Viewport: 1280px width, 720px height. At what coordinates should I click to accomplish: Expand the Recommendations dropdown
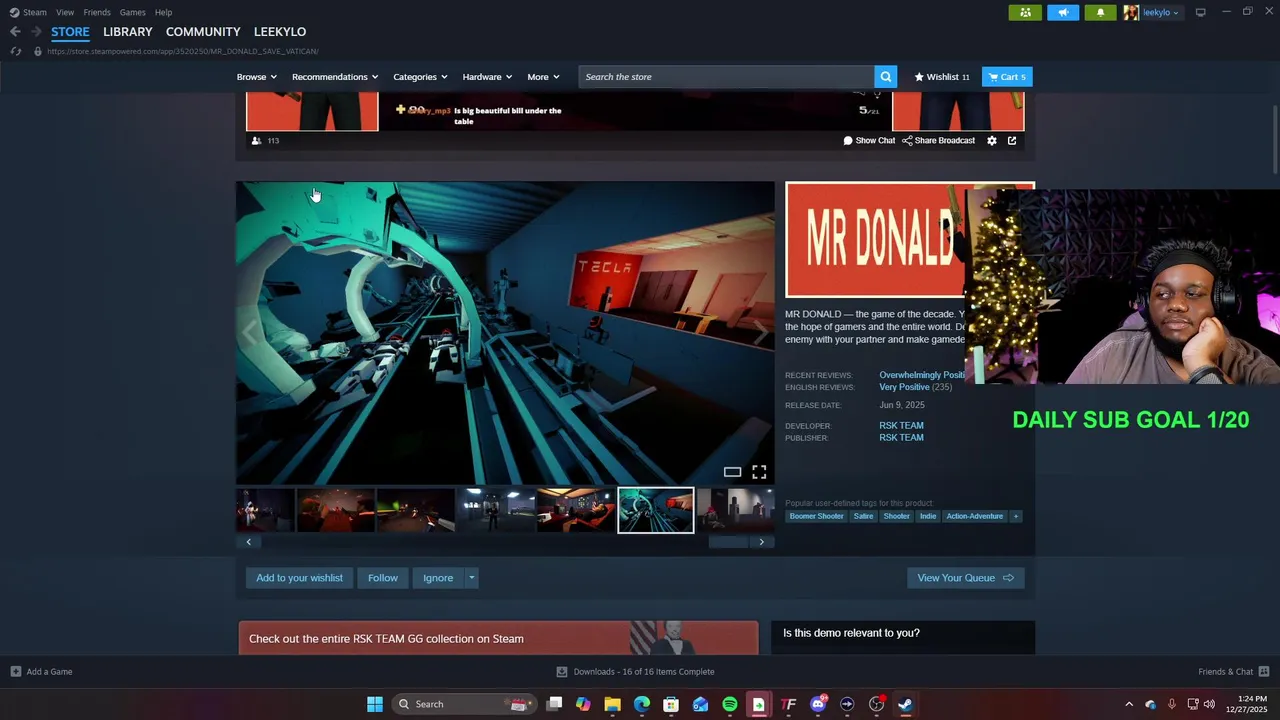coord(335,77)
